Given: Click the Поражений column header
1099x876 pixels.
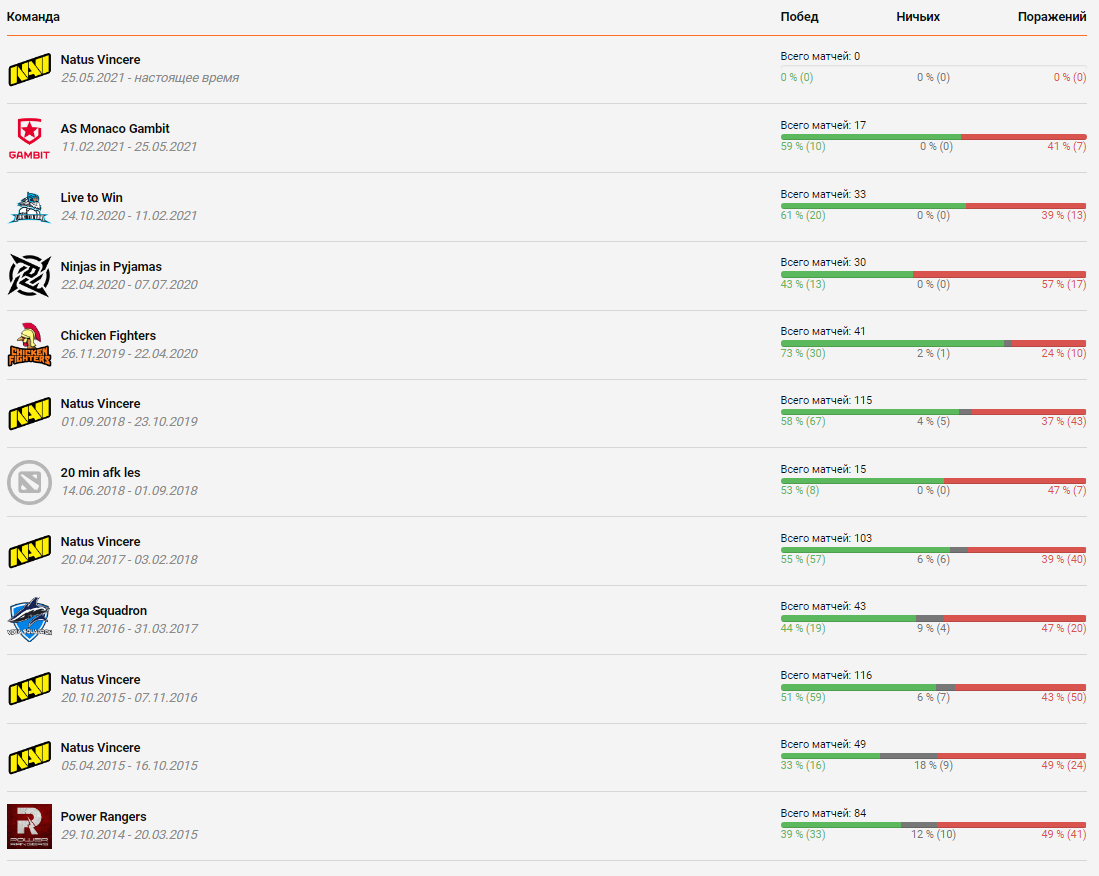Looking at the screenshot, I should 1052,17.
